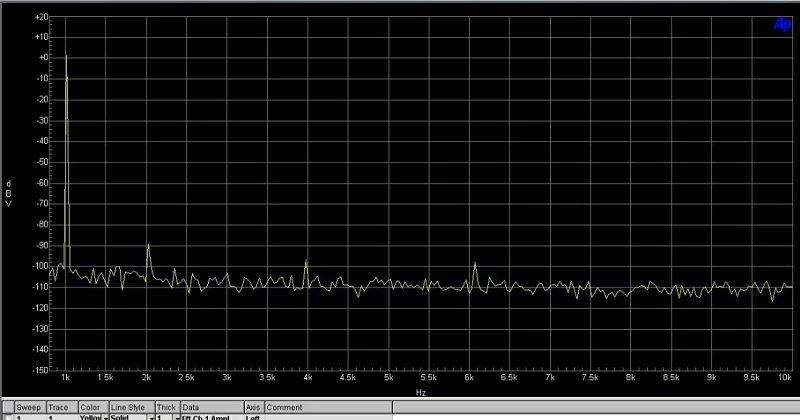Click the 1k fundamental peak on graph
Image resolution: width=800 pixels, height=420 pixels.
66,56
